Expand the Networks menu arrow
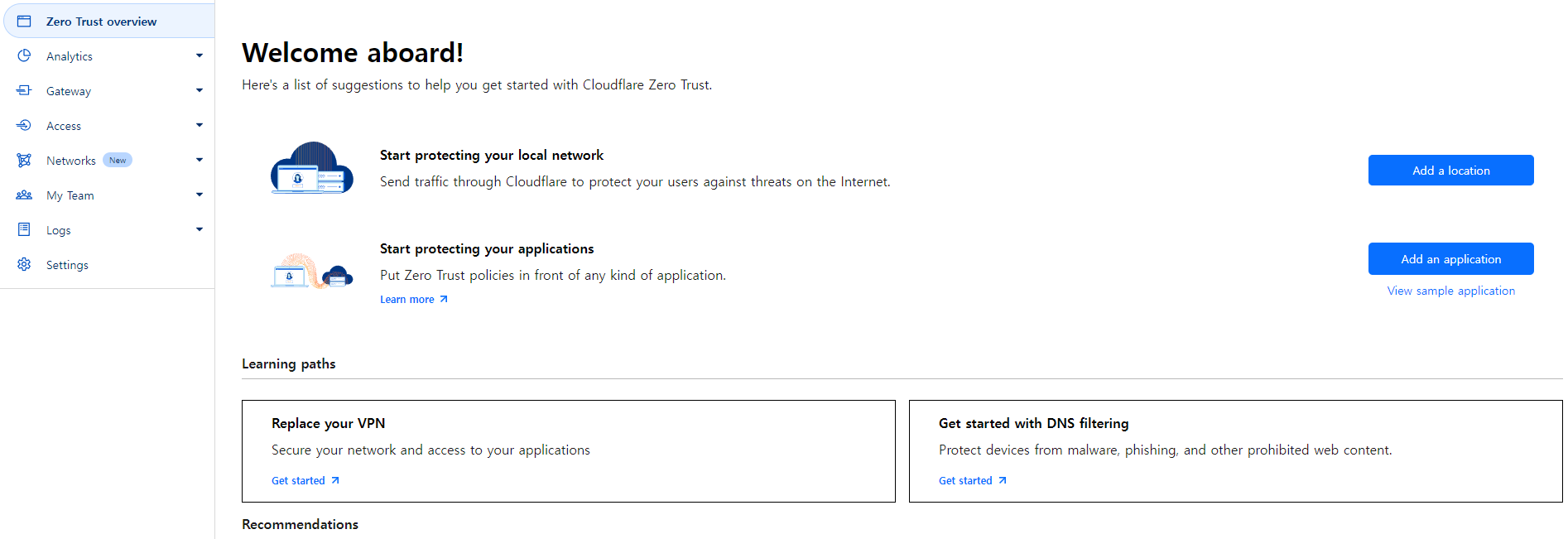This screenshot has height=539, width=1568. pos(200,160)
